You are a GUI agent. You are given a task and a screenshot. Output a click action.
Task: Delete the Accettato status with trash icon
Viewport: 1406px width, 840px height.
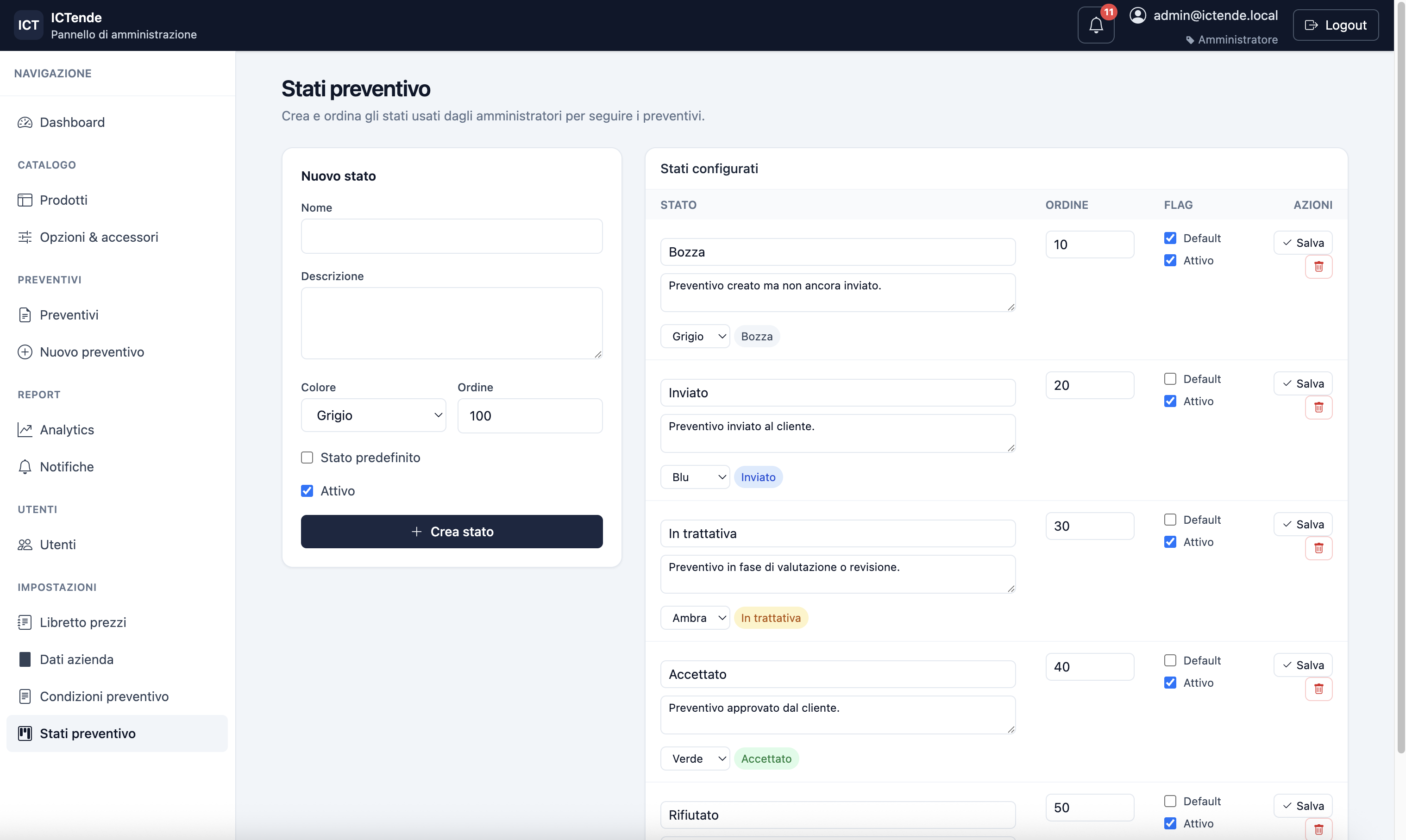point(1318,689)
